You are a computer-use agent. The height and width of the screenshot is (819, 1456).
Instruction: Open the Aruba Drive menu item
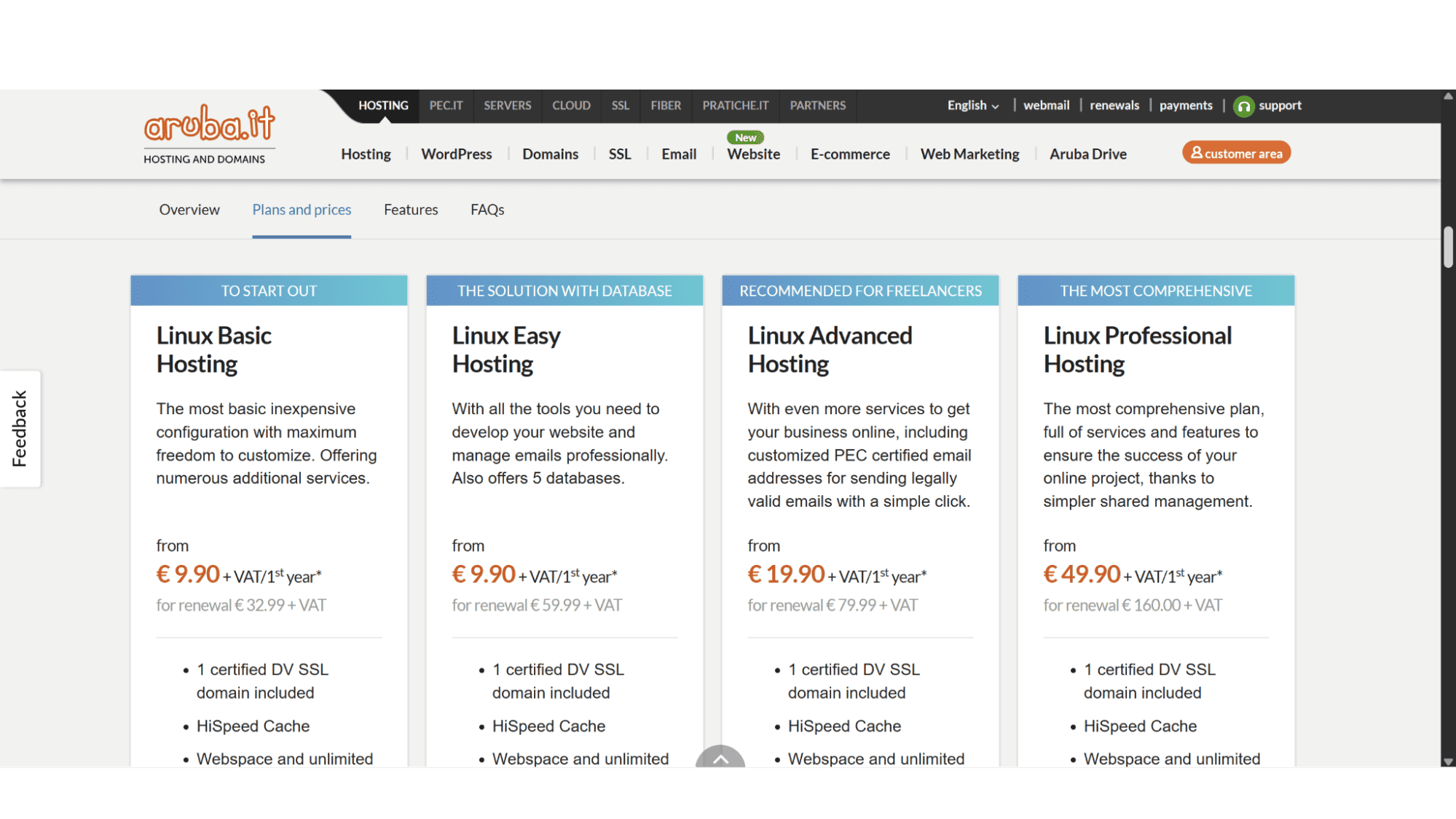click(1088, 154)
